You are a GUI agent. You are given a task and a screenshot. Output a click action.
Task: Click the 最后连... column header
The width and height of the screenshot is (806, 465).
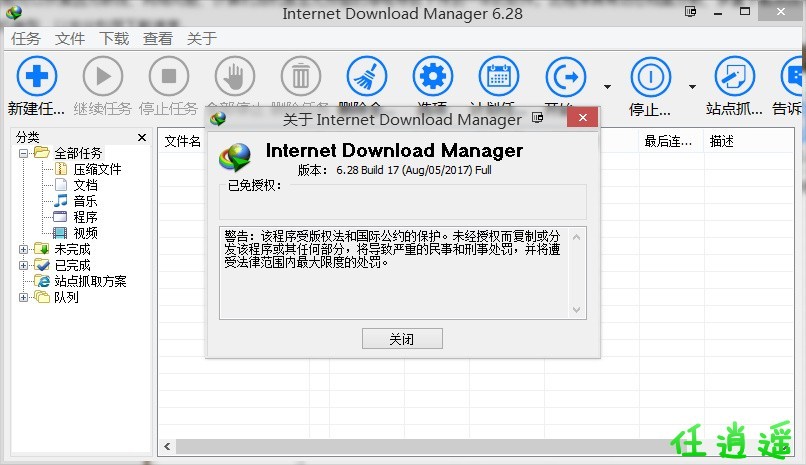pos(671,141)
